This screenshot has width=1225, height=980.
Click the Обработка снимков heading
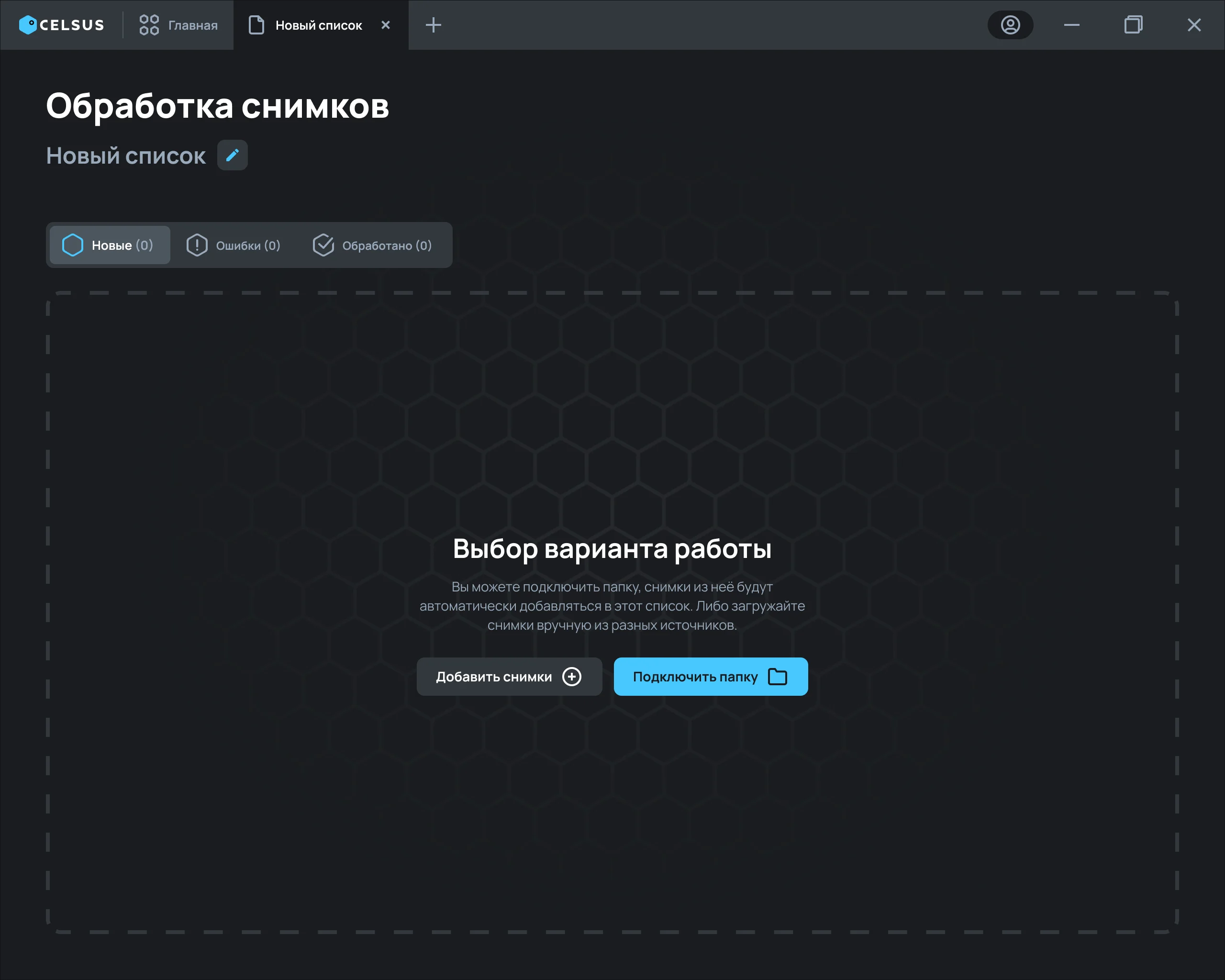[x=218, y=106]
